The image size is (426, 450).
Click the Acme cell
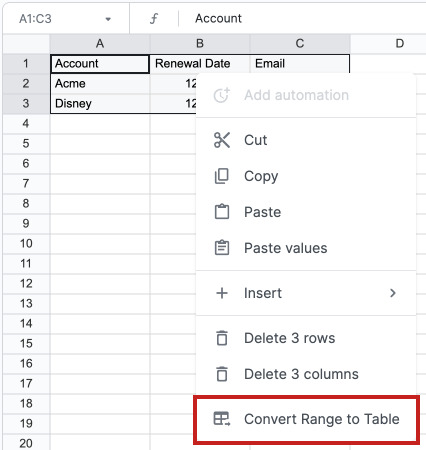(x=100, y=83)
